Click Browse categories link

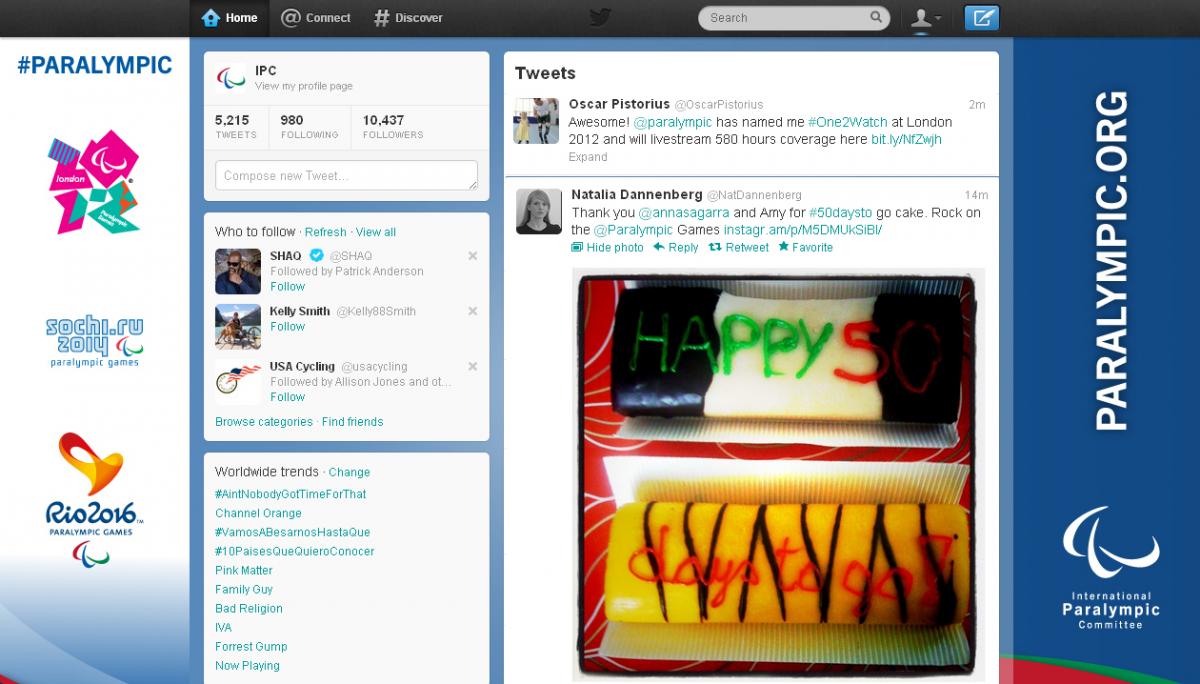264,422
